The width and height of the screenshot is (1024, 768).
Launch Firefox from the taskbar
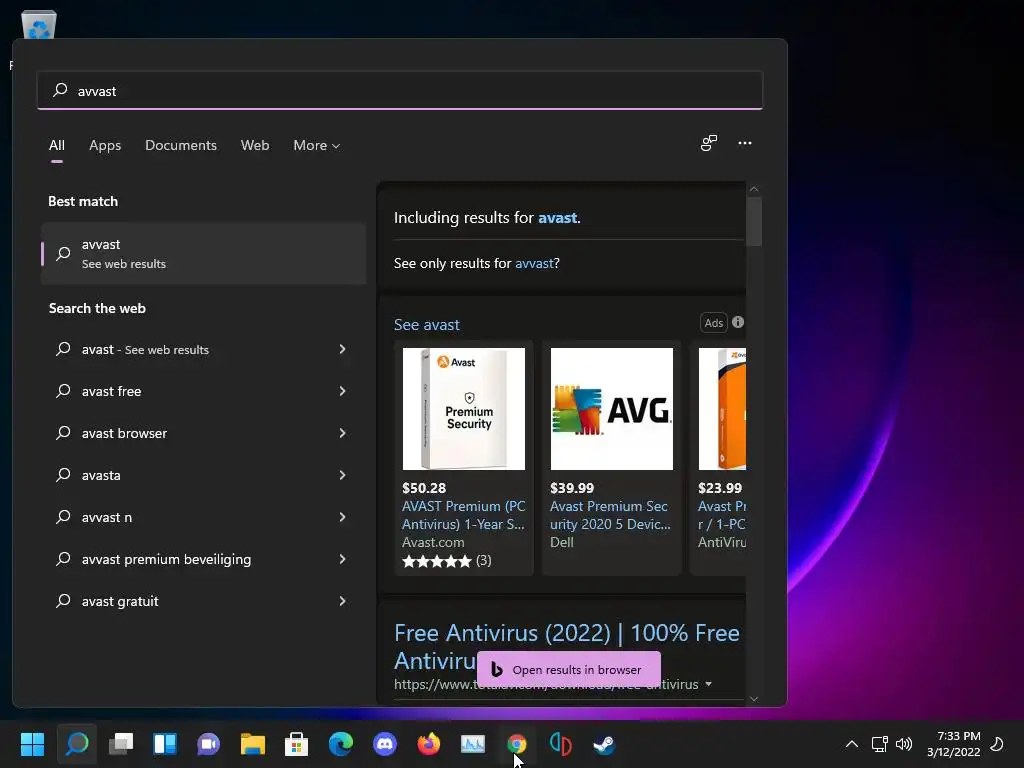click(x=428, y=744)
